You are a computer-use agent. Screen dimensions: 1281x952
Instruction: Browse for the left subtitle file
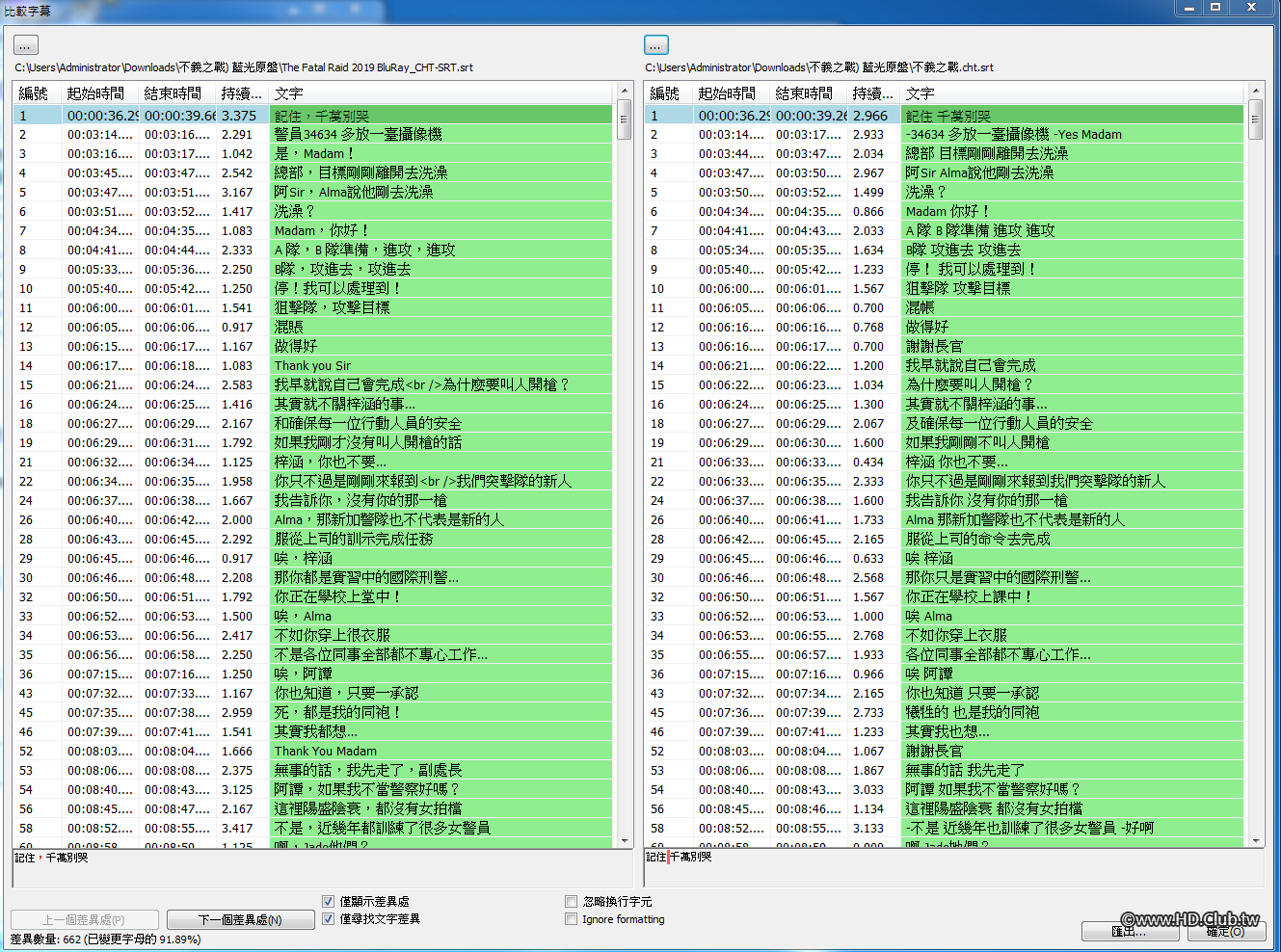pos(25,44)
